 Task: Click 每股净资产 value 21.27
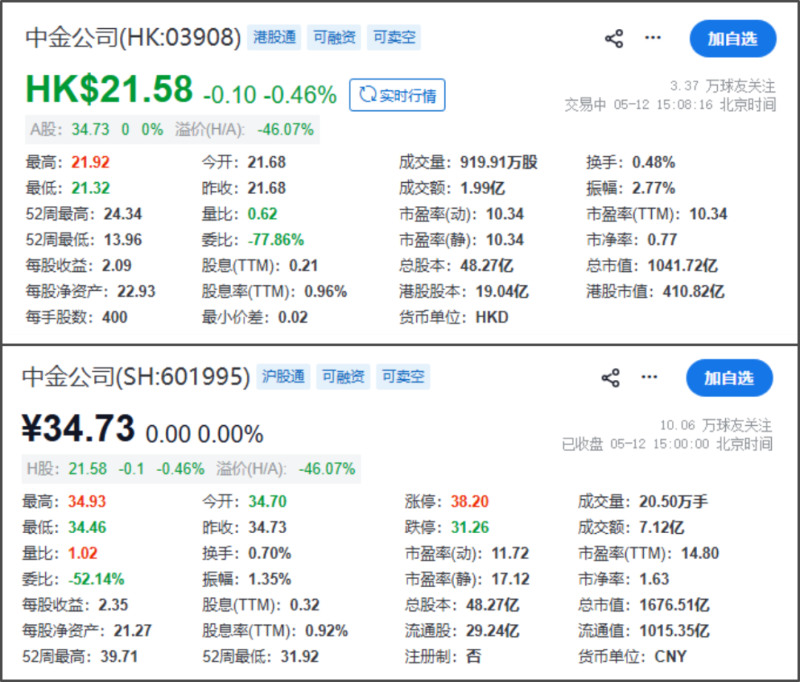[132, 630]
